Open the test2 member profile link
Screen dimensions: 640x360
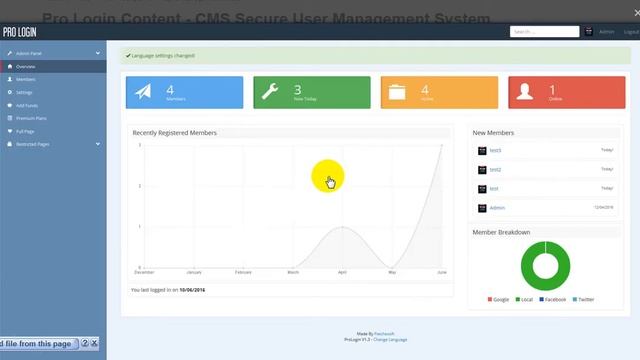pos(495,170)
